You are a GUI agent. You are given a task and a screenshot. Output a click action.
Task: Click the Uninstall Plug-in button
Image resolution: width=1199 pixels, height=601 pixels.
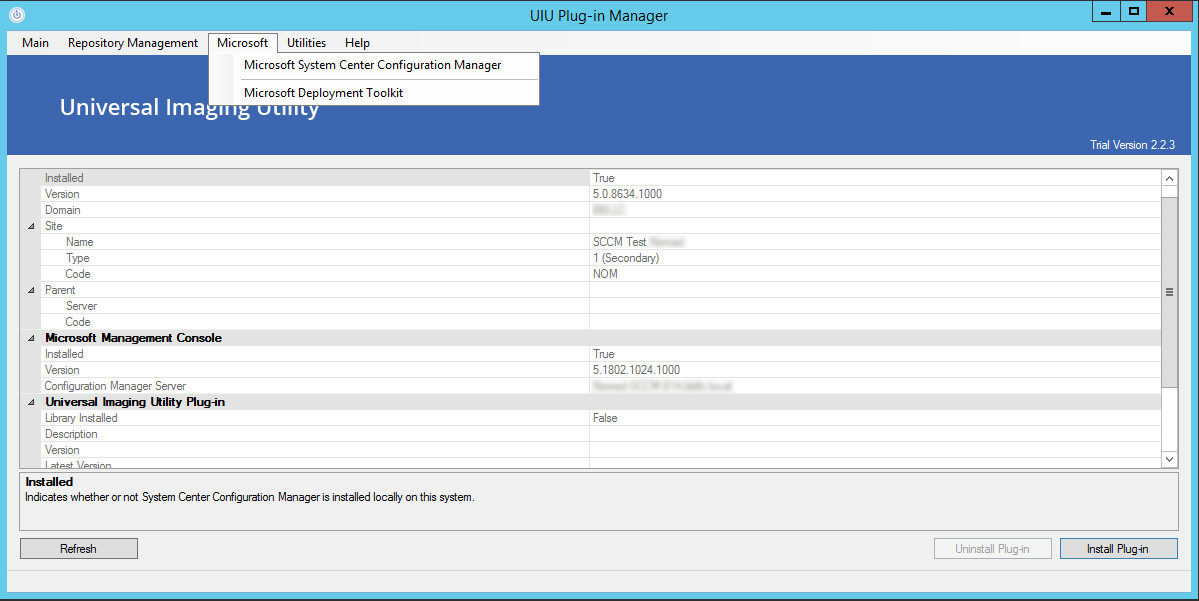pyautogui.click(x=993, y=548)
